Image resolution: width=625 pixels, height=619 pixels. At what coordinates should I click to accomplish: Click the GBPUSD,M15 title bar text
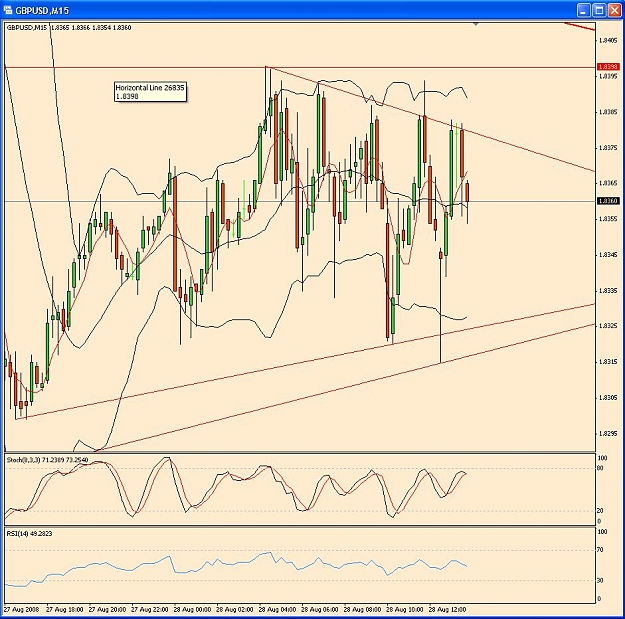click(x=42, y=11)
